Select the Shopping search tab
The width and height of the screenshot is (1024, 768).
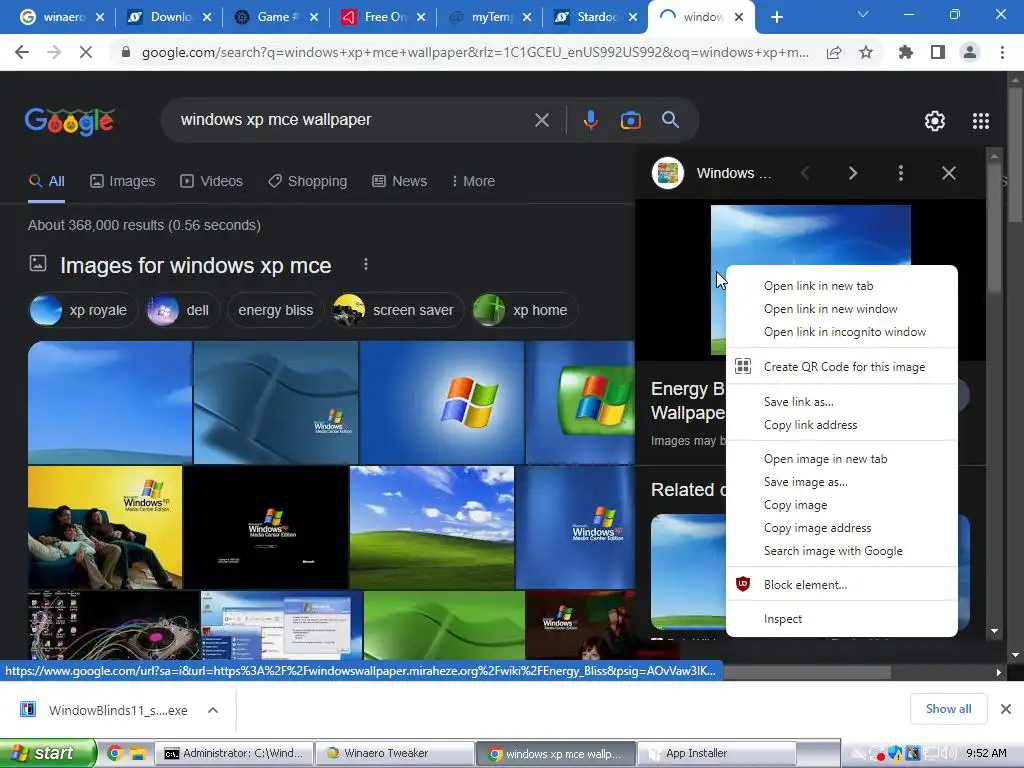coord(308,182)
